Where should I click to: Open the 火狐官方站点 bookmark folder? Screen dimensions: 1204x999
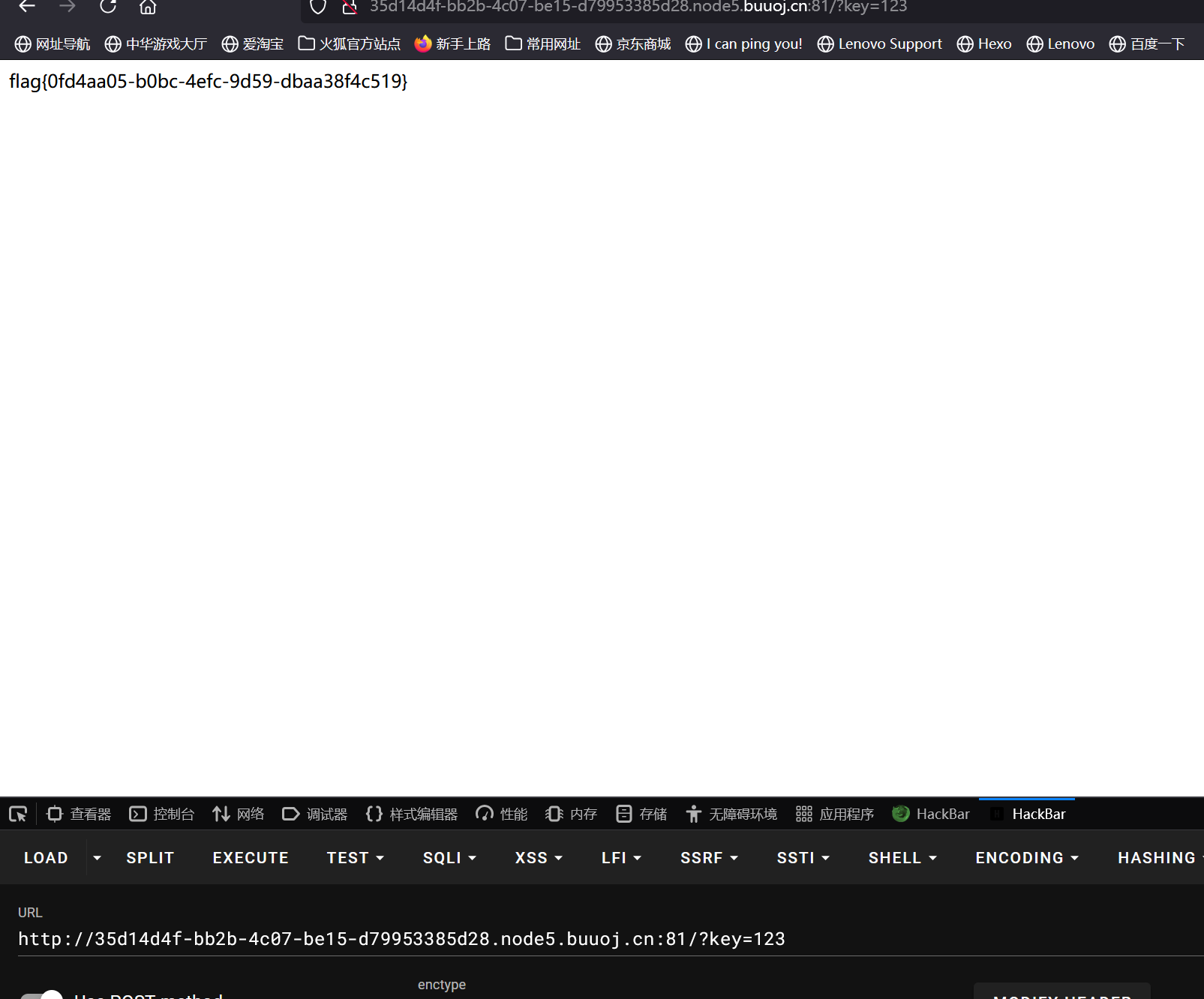350,44
